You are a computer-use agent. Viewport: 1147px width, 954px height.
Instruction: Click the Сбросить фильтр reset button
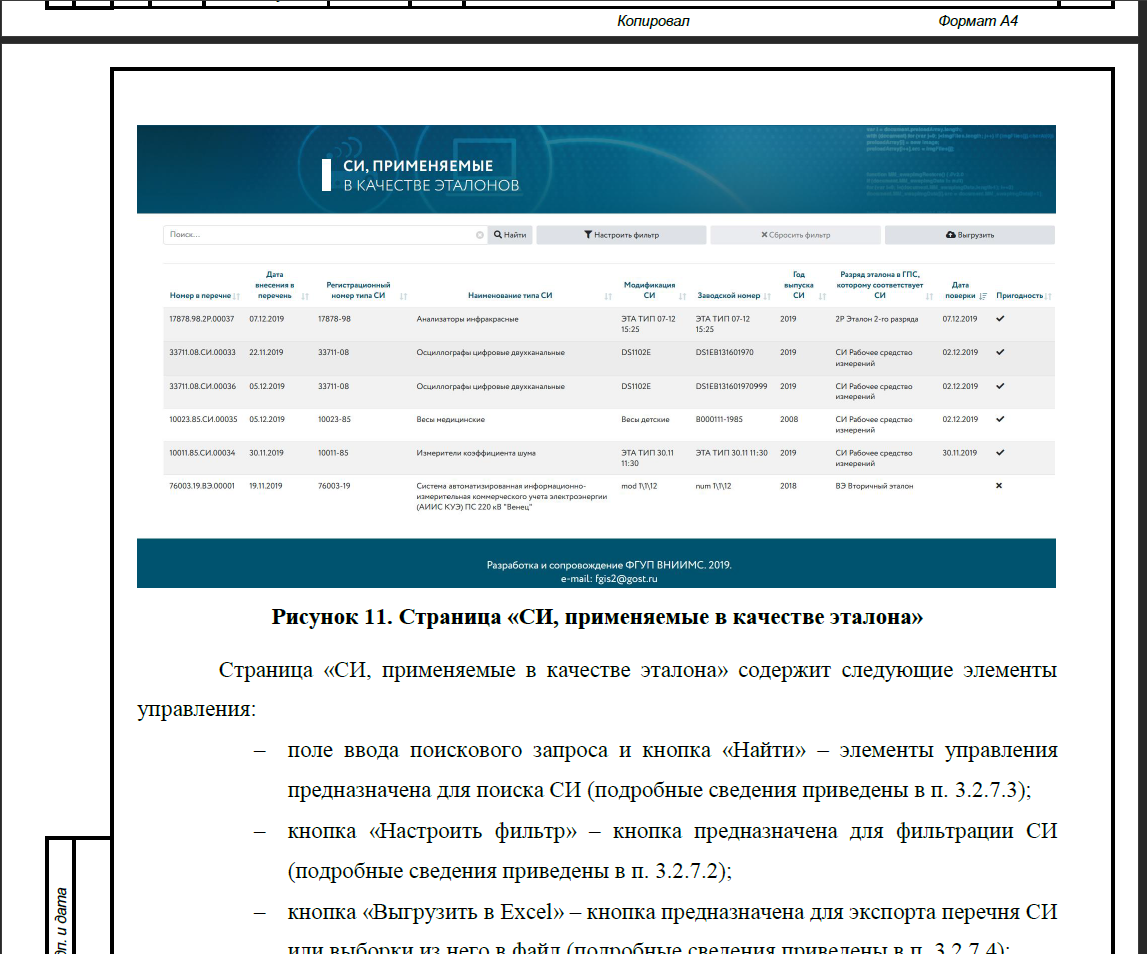click(795, 235)
